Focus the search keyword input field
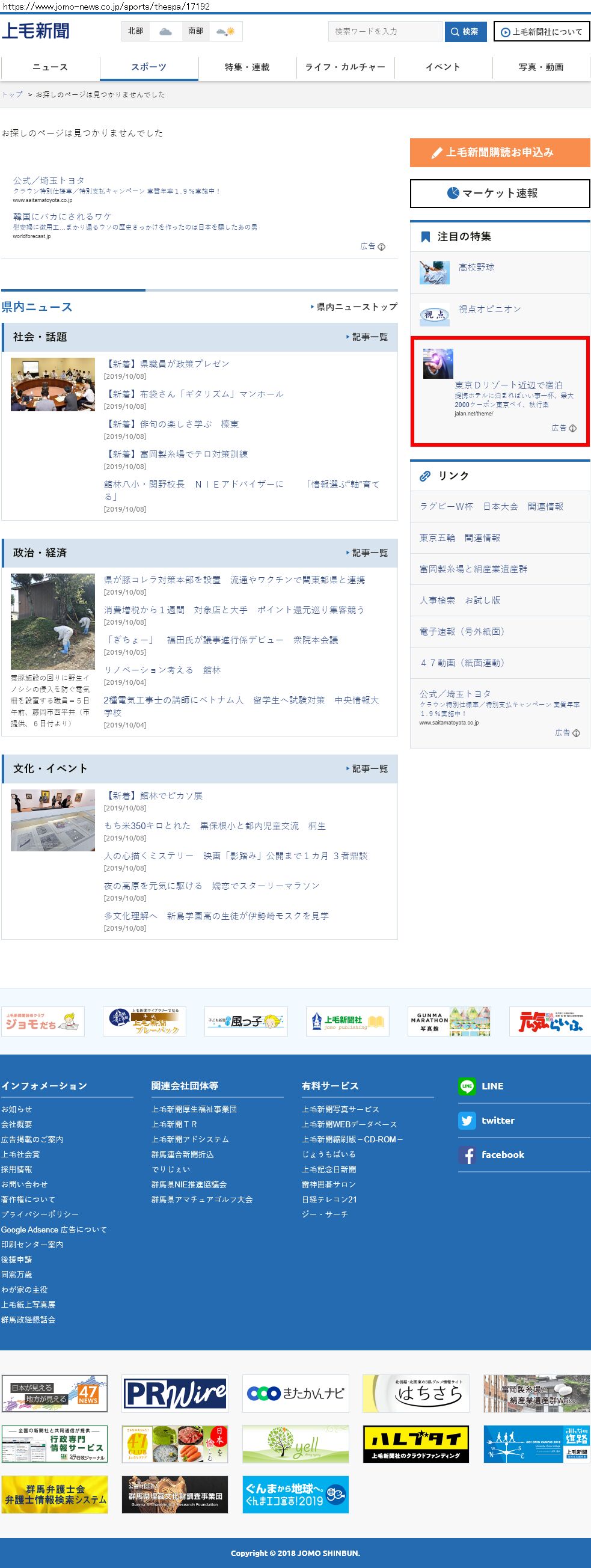591x1568 pixels. point(385,32)
